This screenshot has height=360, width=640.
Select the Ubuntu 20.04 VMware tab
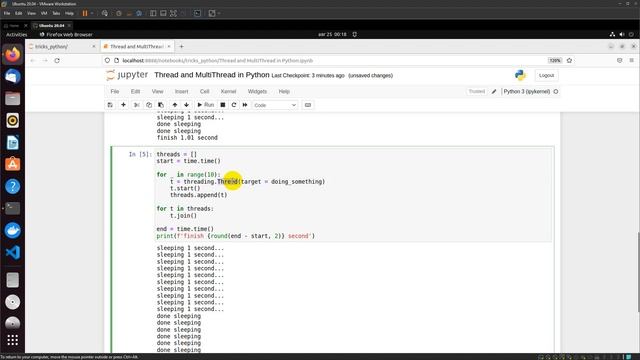[52, 25]
